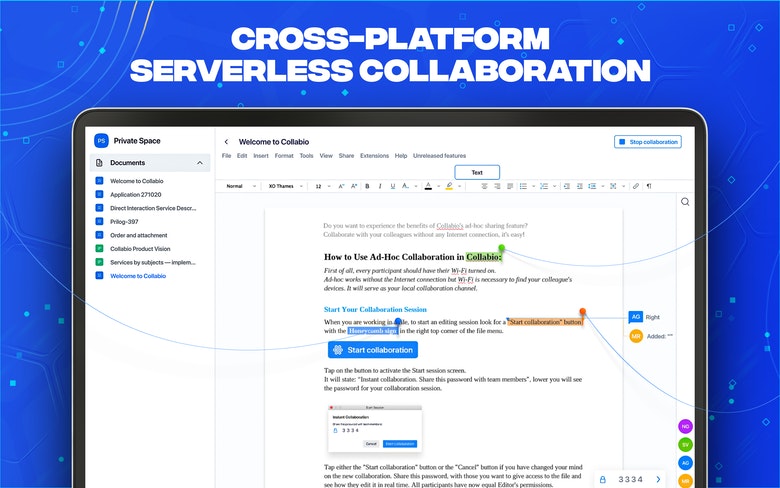Open the Tools menu

[x=306, y=156]
